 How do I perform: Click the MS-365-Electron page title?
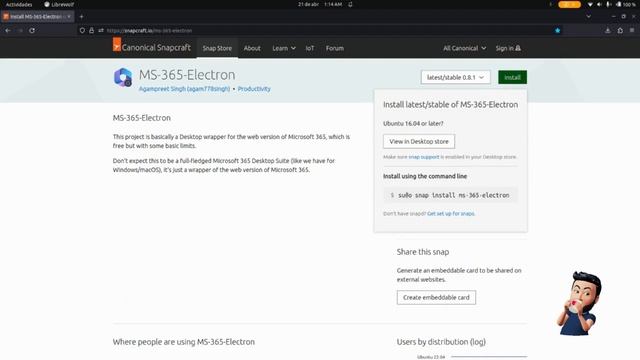click(187, 75)
